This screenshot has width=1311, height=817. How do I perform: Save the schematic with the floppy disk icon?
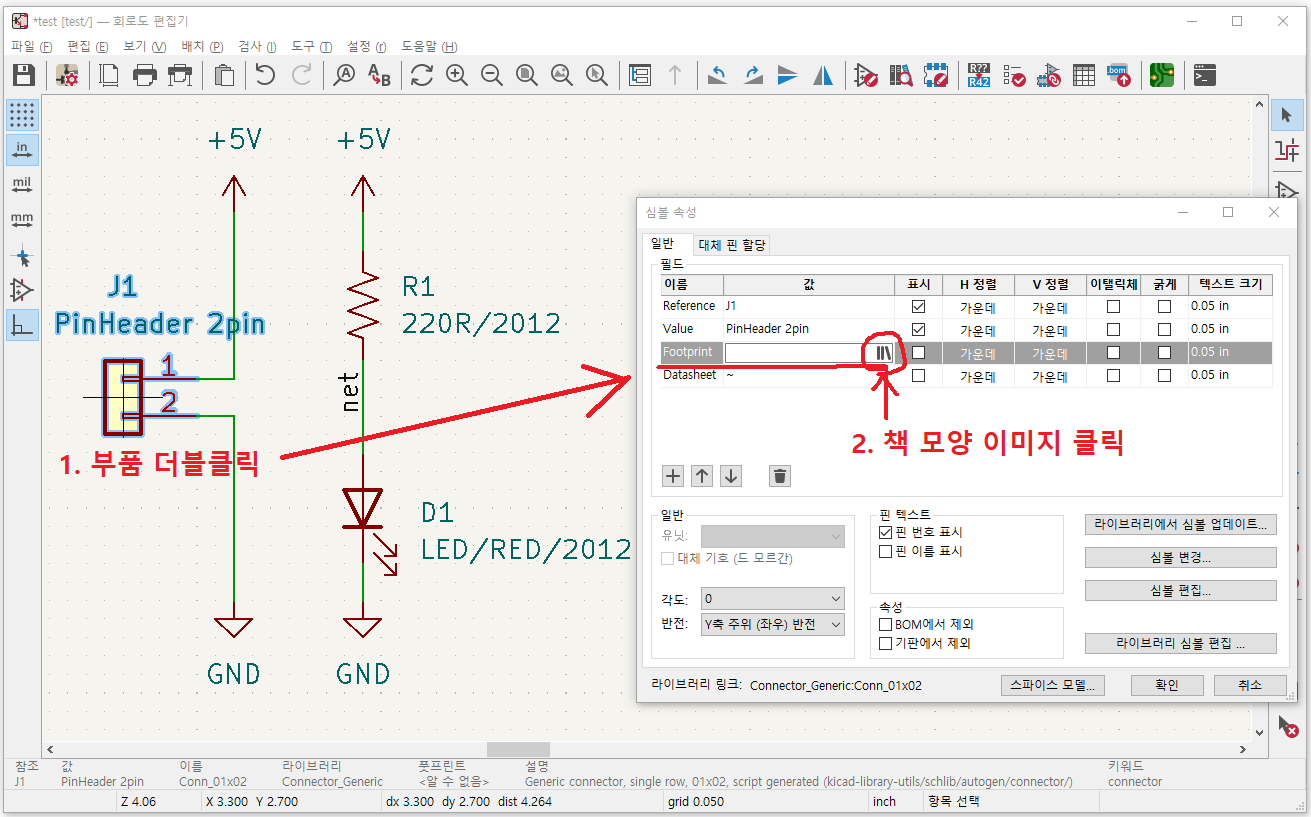[x=24, y=75]
